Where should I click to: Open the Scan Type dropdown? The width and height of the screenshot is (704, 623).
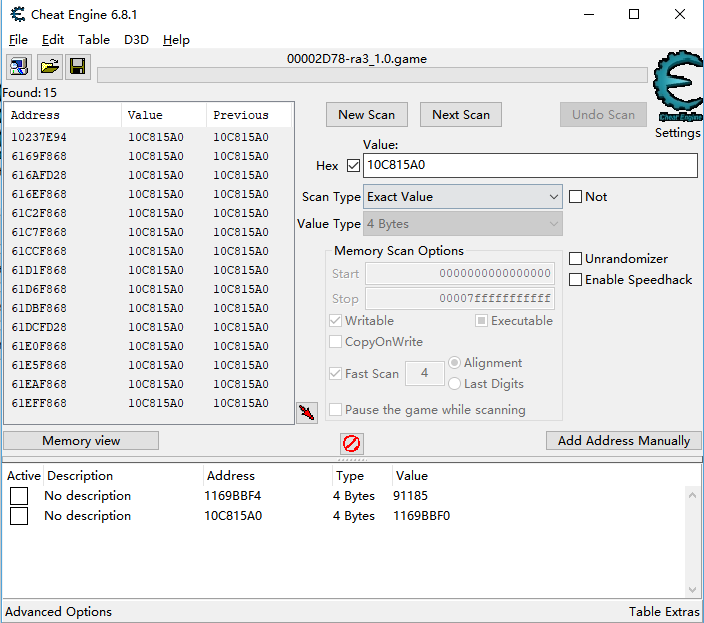(x=462, y=197)
